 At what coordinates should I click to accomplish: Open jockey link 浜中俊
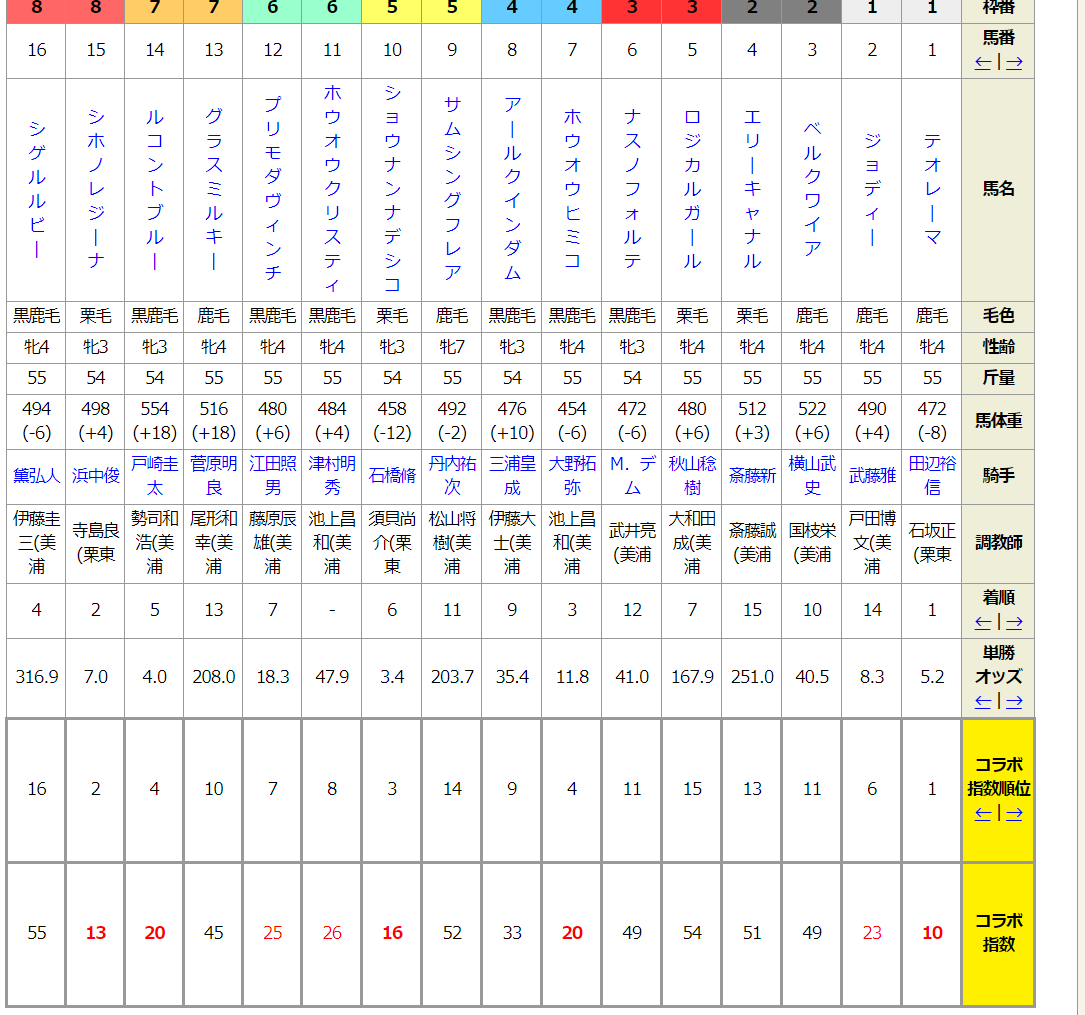pyautogui.click(x=95, y=476)
